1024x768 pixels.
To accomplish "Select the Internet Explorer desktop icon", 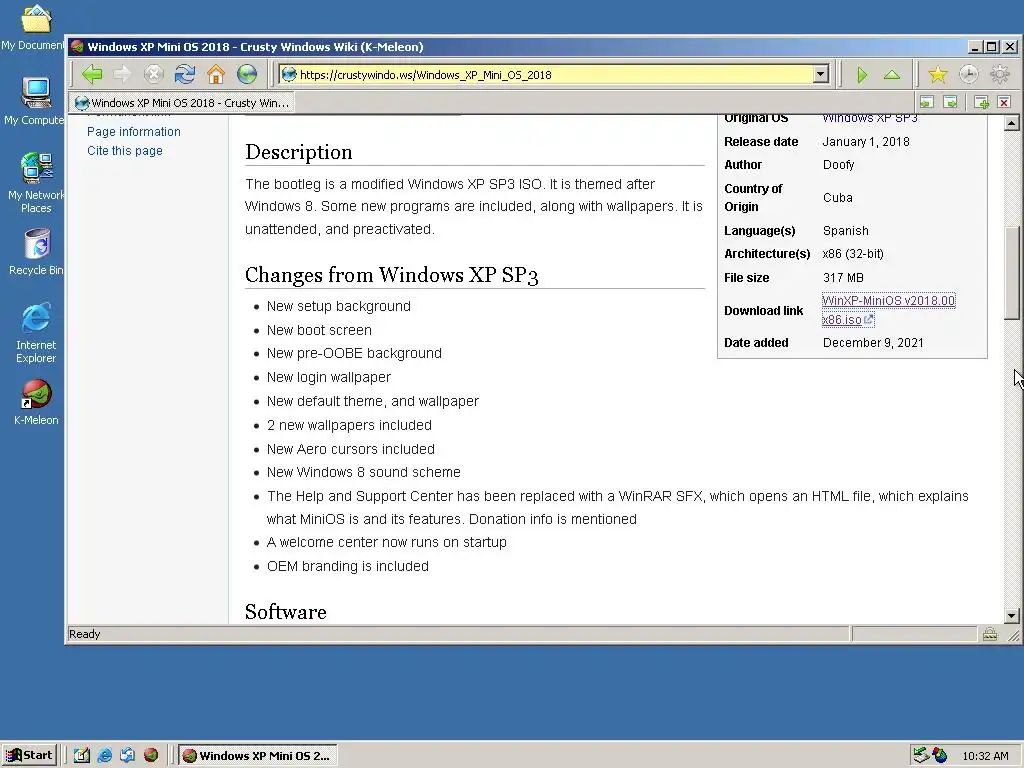I will [x=35, y=332].
